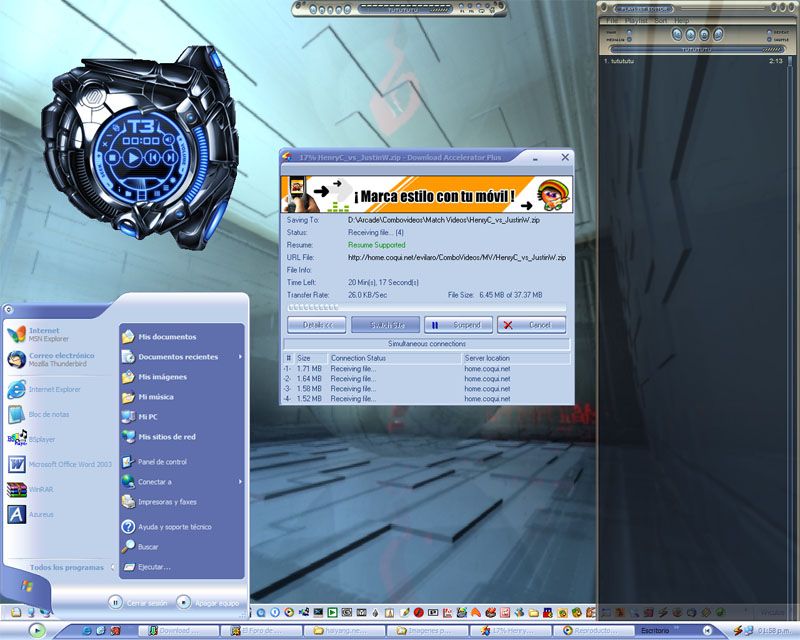
Task: Open Escritorio toolbar on taskbar
Action: tap(655, 631)
